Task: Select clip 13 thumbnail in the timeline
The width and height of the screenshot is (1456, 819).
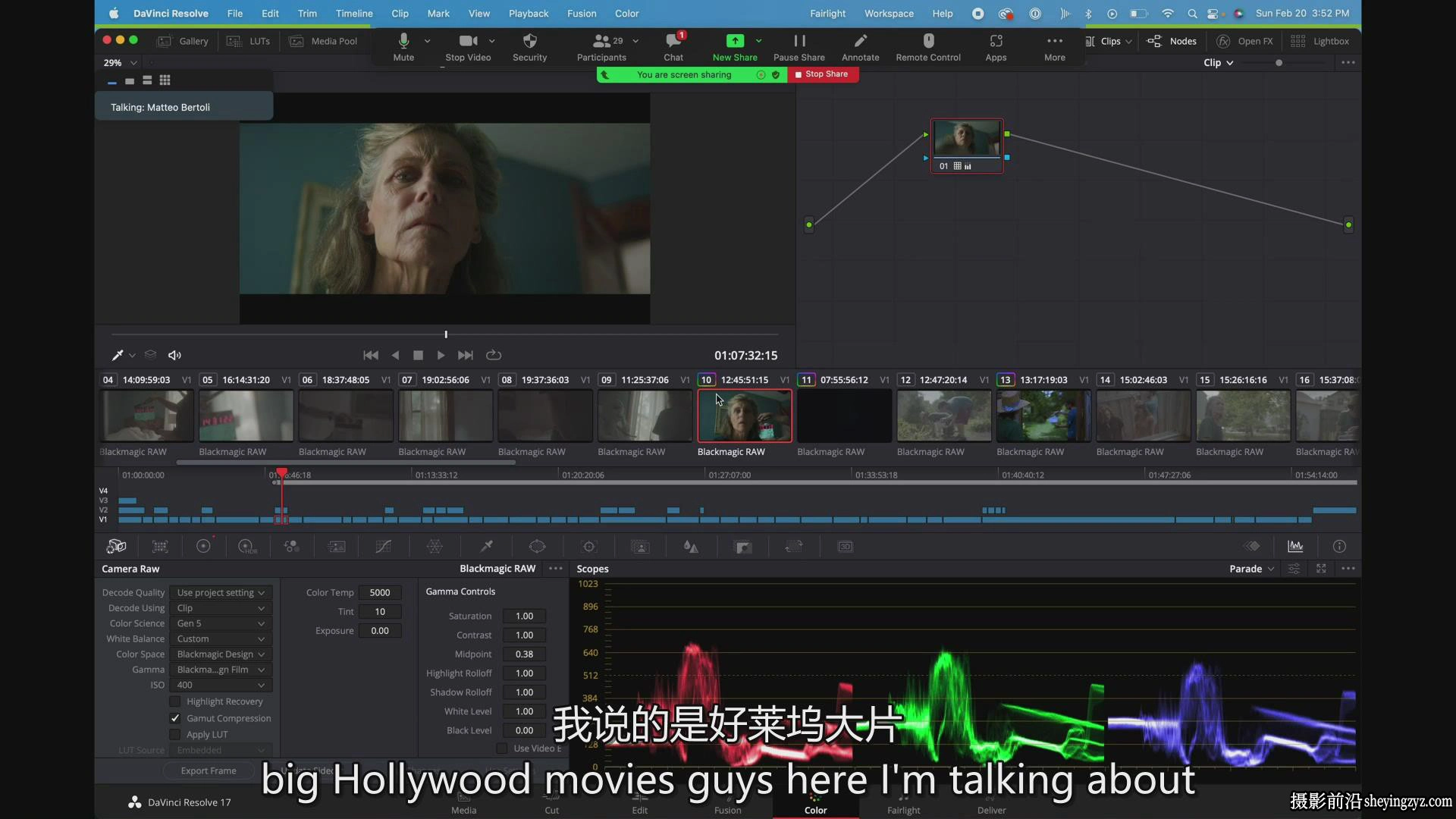Action: [1043, 416]
